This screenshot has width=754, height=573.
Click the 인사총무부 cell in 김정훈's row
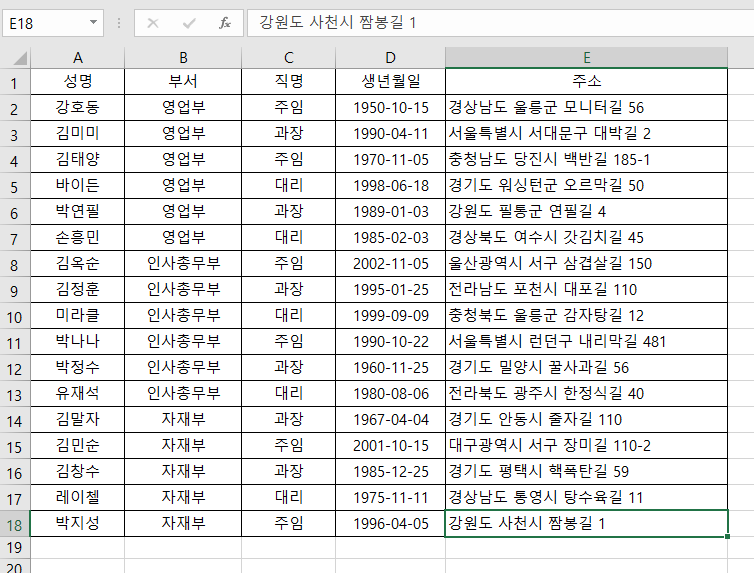(x=183, y=289)
